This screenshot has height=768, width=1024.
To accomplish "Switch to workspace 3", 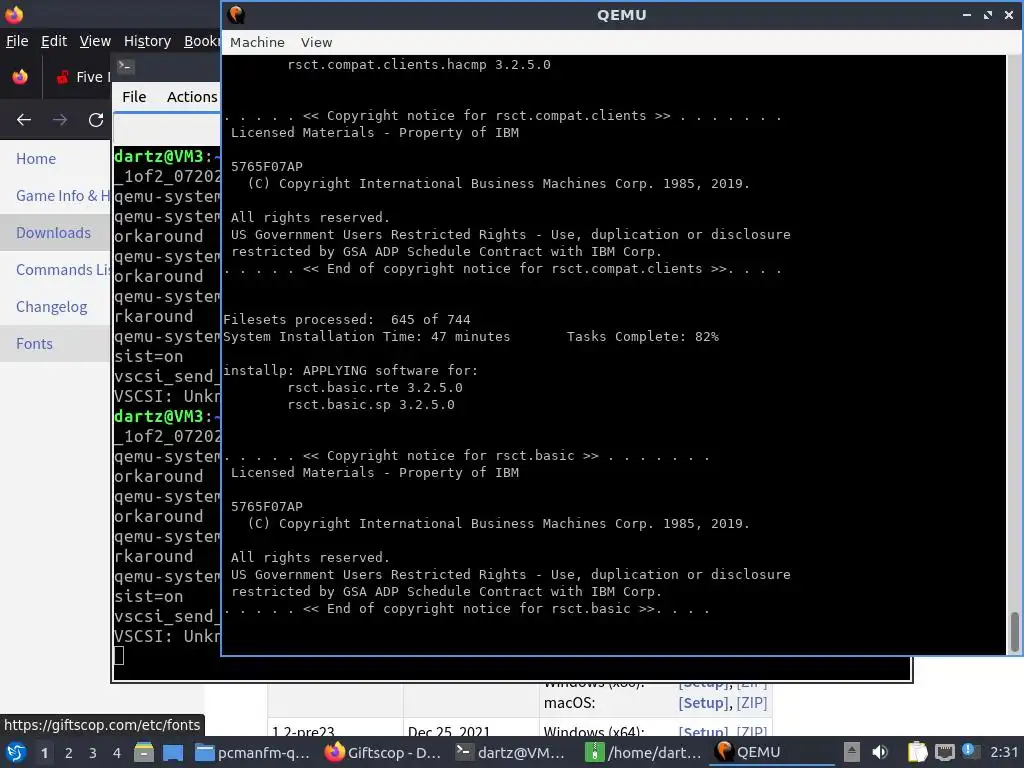I will click(93, 753).
